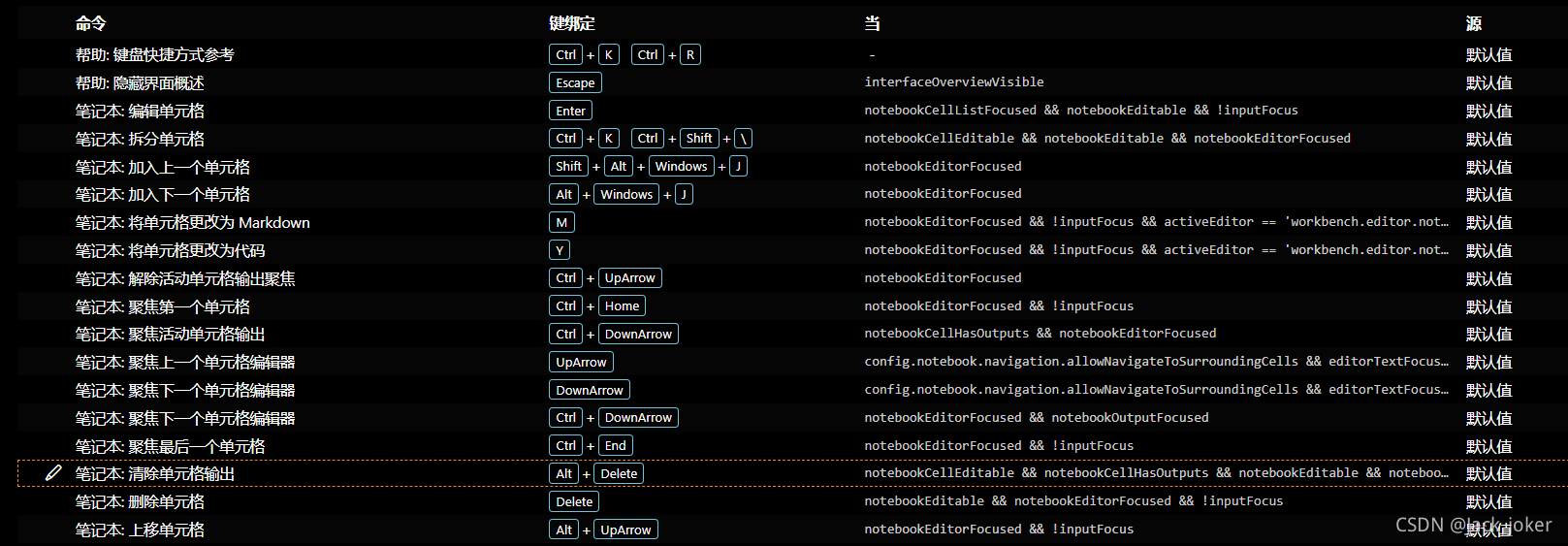Click the M key keybinding

(561, 223)
